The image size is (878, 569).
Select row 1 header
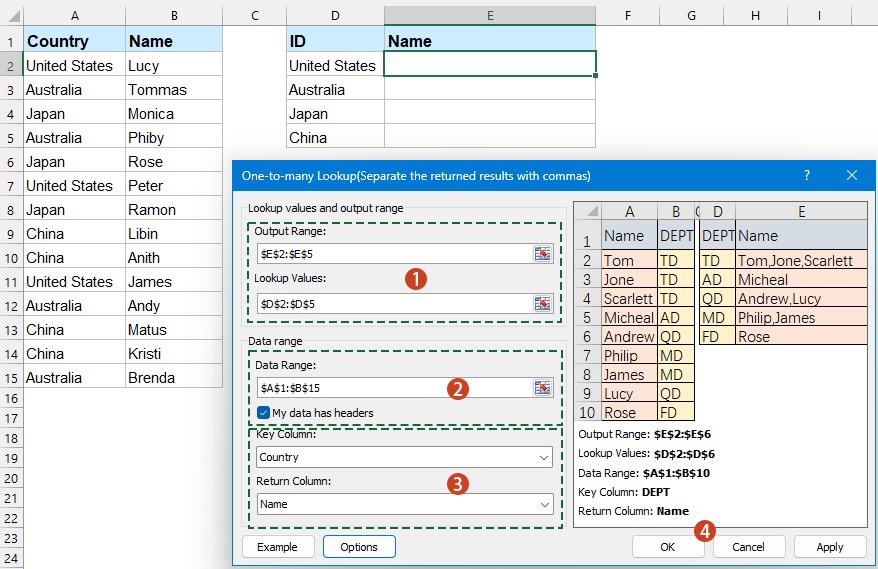tap(11, 41)
